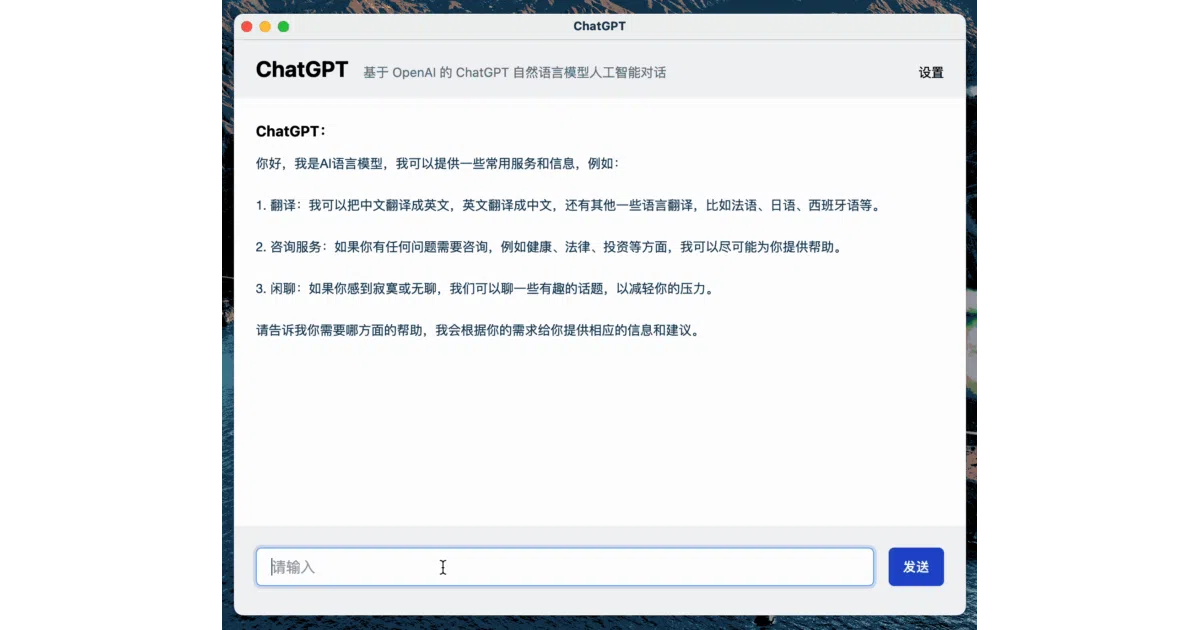Maximize the window with the green button
This screenshot has width=1200, height=630.
point(283,26)
